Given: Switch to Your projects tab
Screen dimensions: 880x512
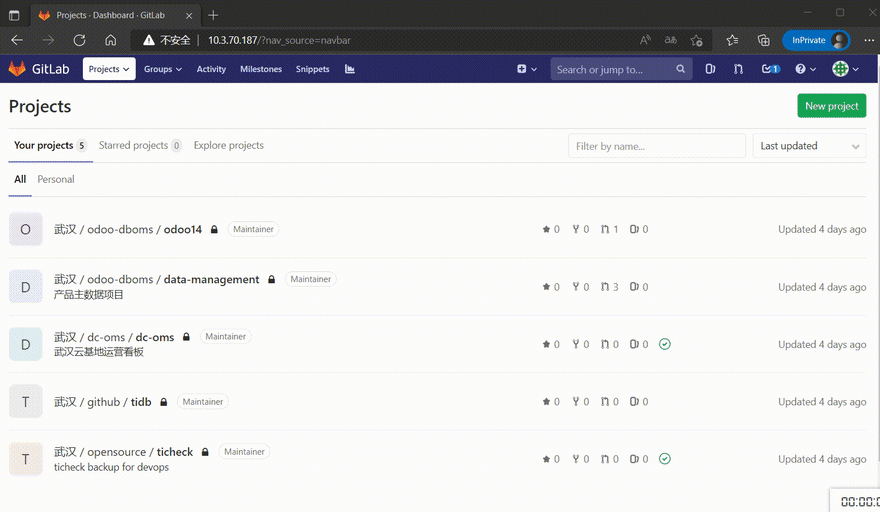Looking at the screenshot, I should click(x=50, y=145).
